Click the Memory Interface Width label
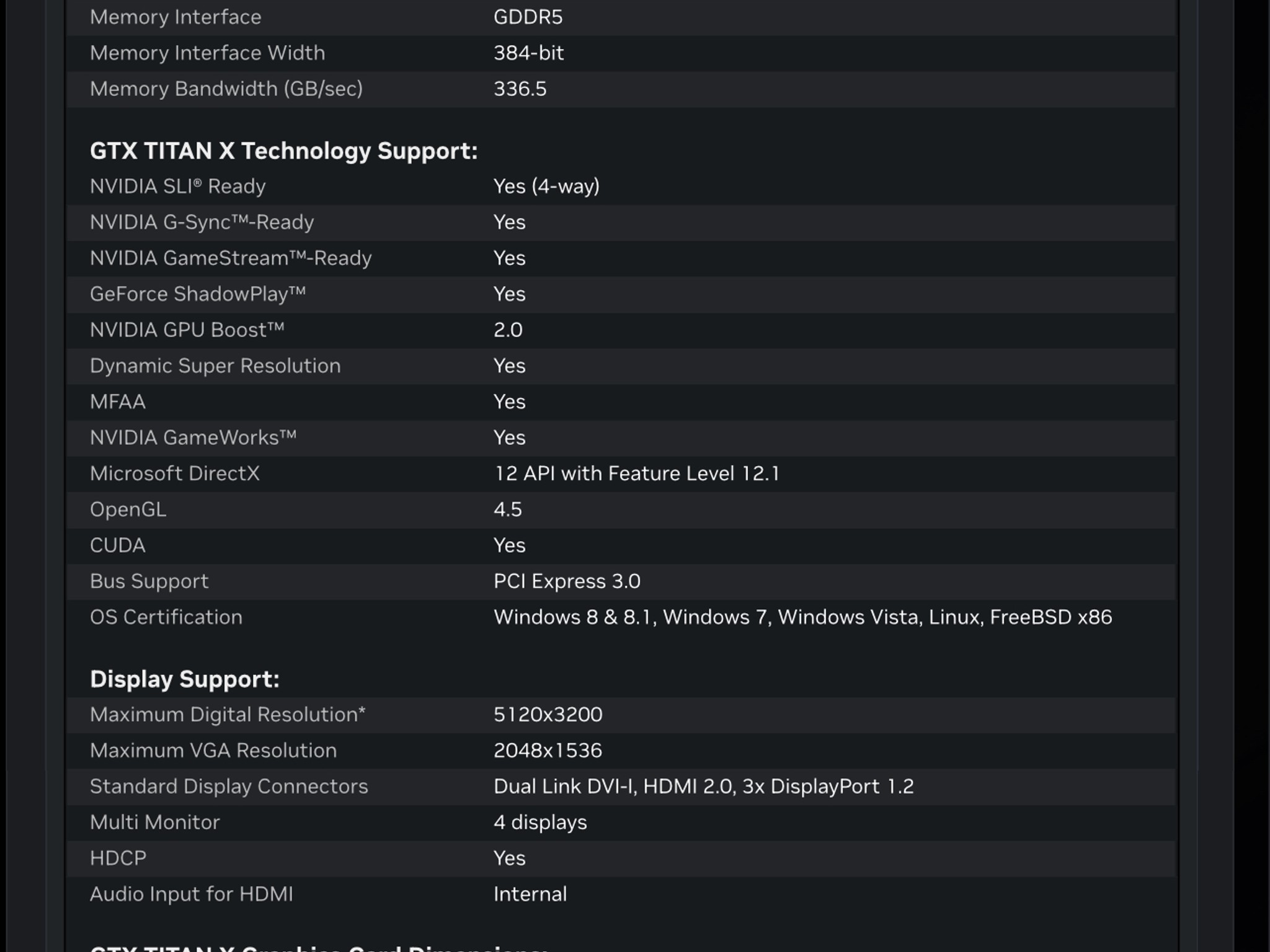 [x=207, y=53]
